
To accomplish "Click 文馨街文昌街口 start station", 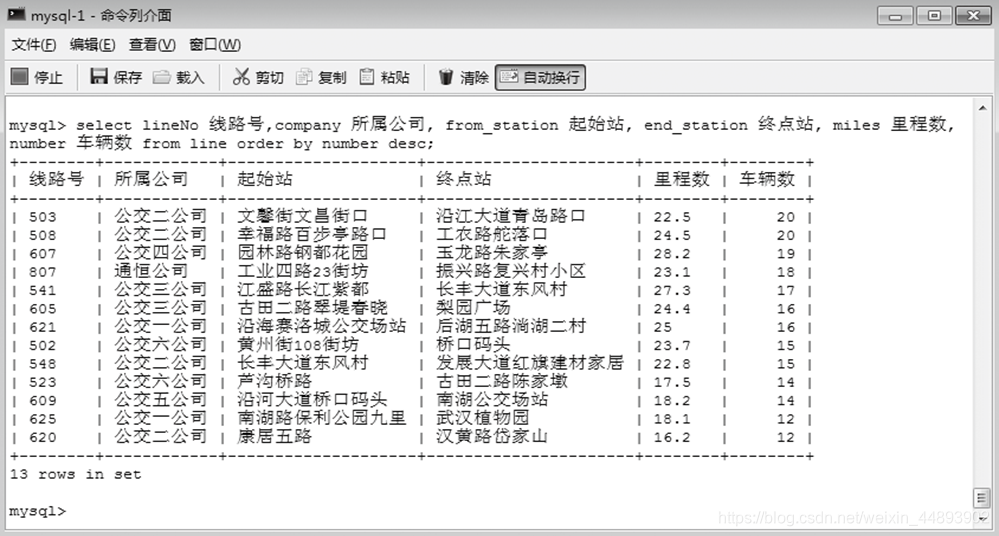I will coord(303,216).
